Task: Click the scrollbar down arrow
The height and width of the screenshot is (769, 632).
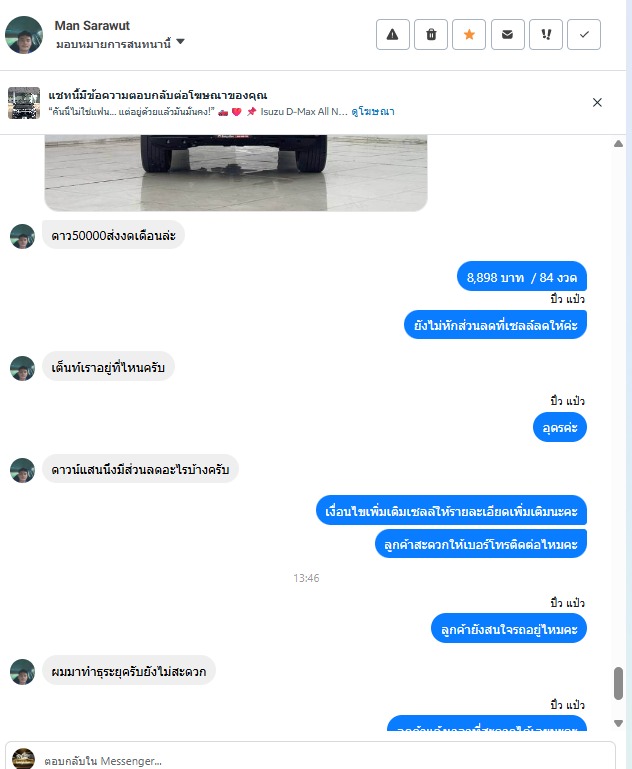Action: pyautogui.click(x=618, y=723)
